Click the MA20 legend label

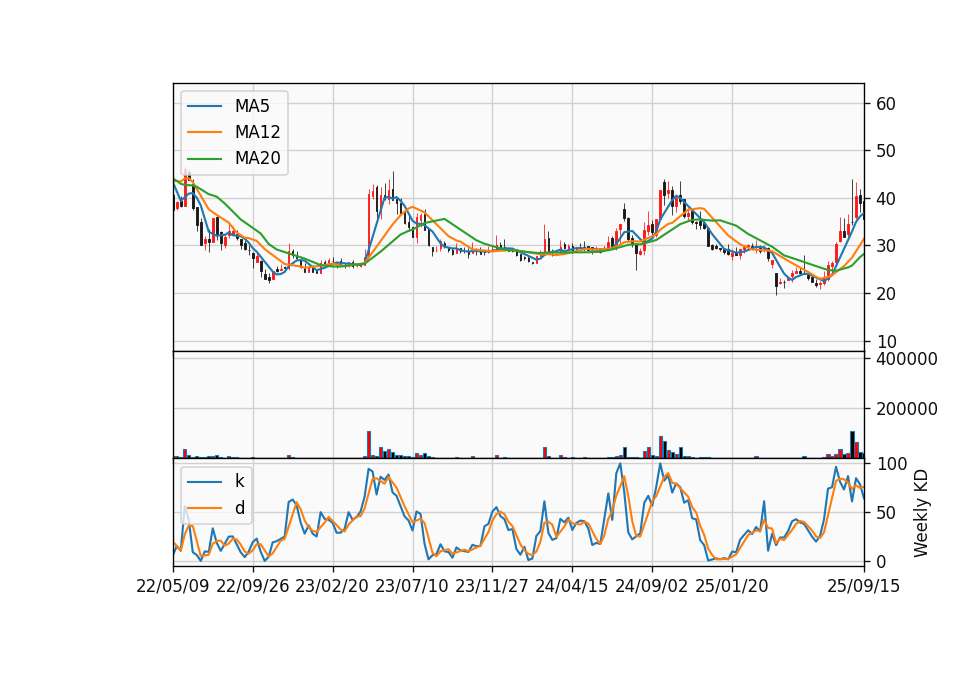pyautogui.click(x=257, y=158)
